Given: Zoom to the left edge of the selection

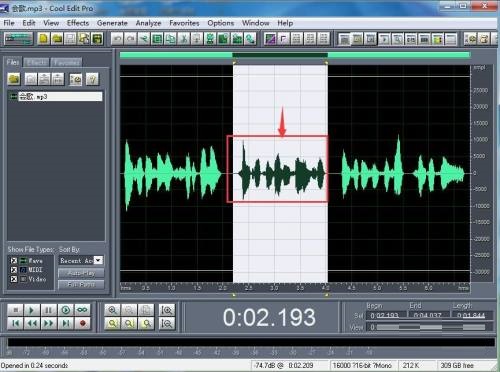Looking at the screenshot, I should (129, 323).
